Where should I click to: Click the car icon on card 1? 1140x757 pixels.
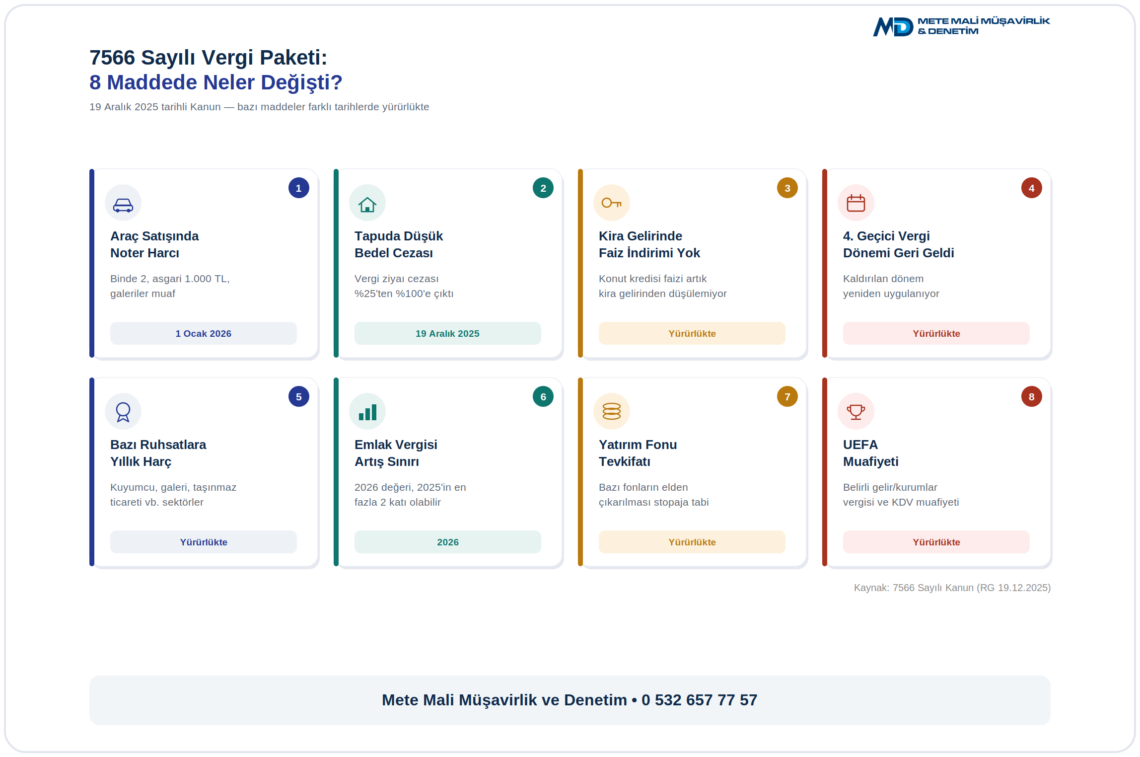123,204
